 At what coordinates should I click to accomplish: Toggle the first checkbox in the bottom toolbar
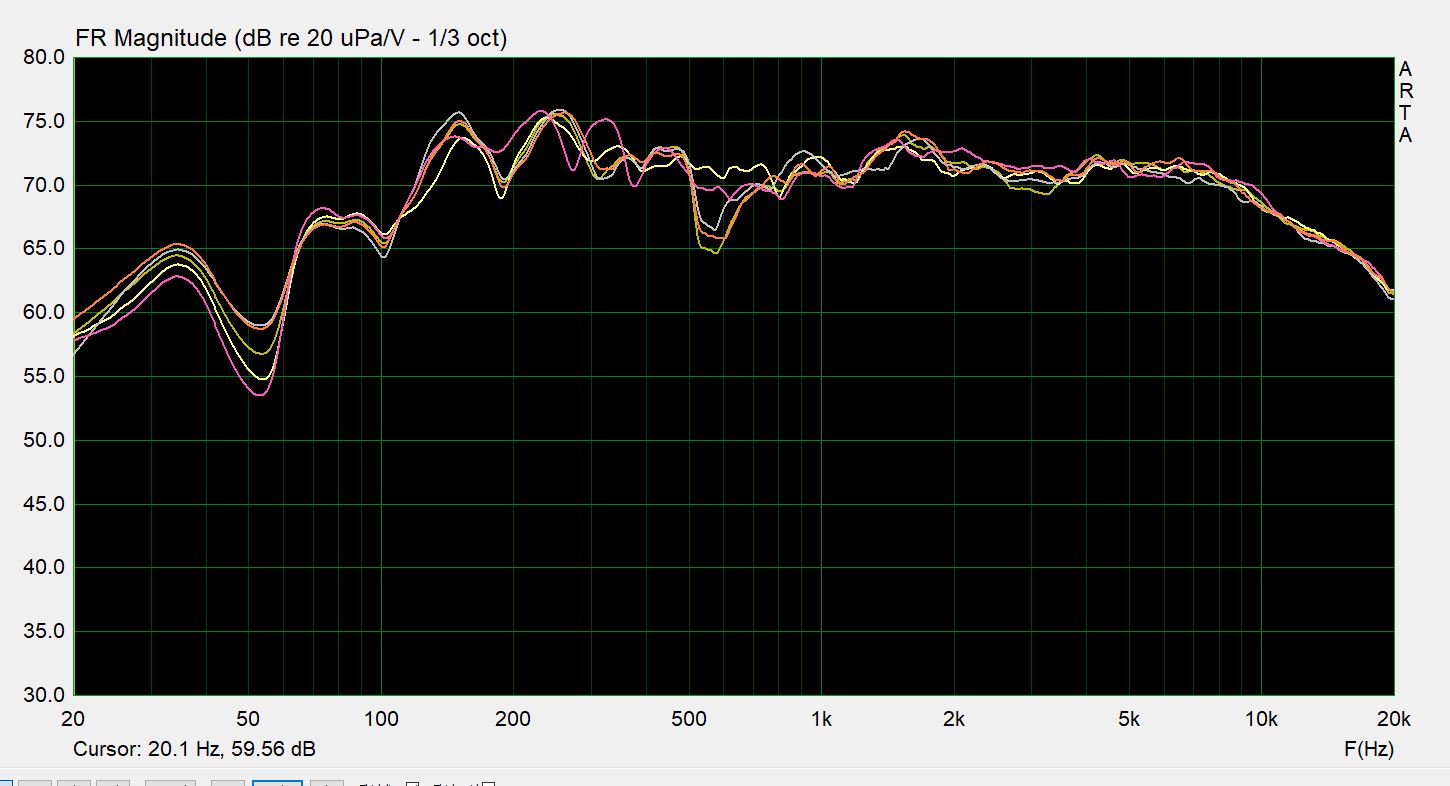click(x=412, y=784)
